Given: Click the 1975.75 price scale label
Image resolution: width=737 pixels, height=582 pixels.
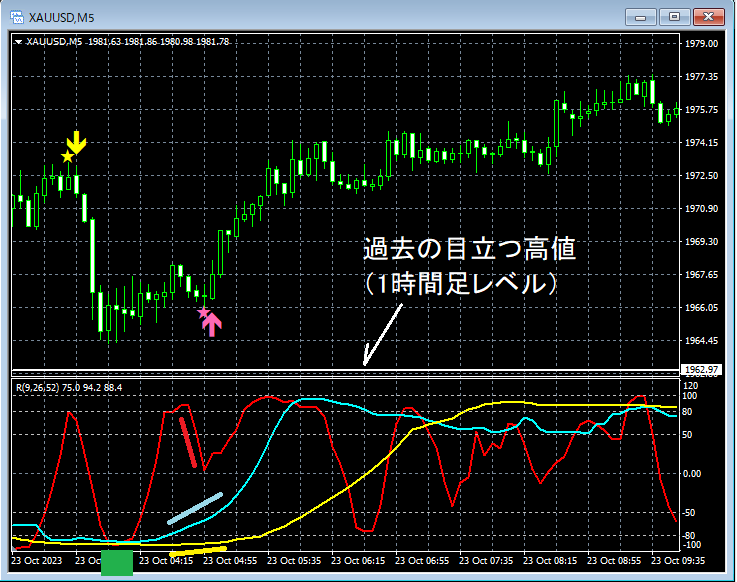Looking at the screenshot, I should tap(701, 110).
